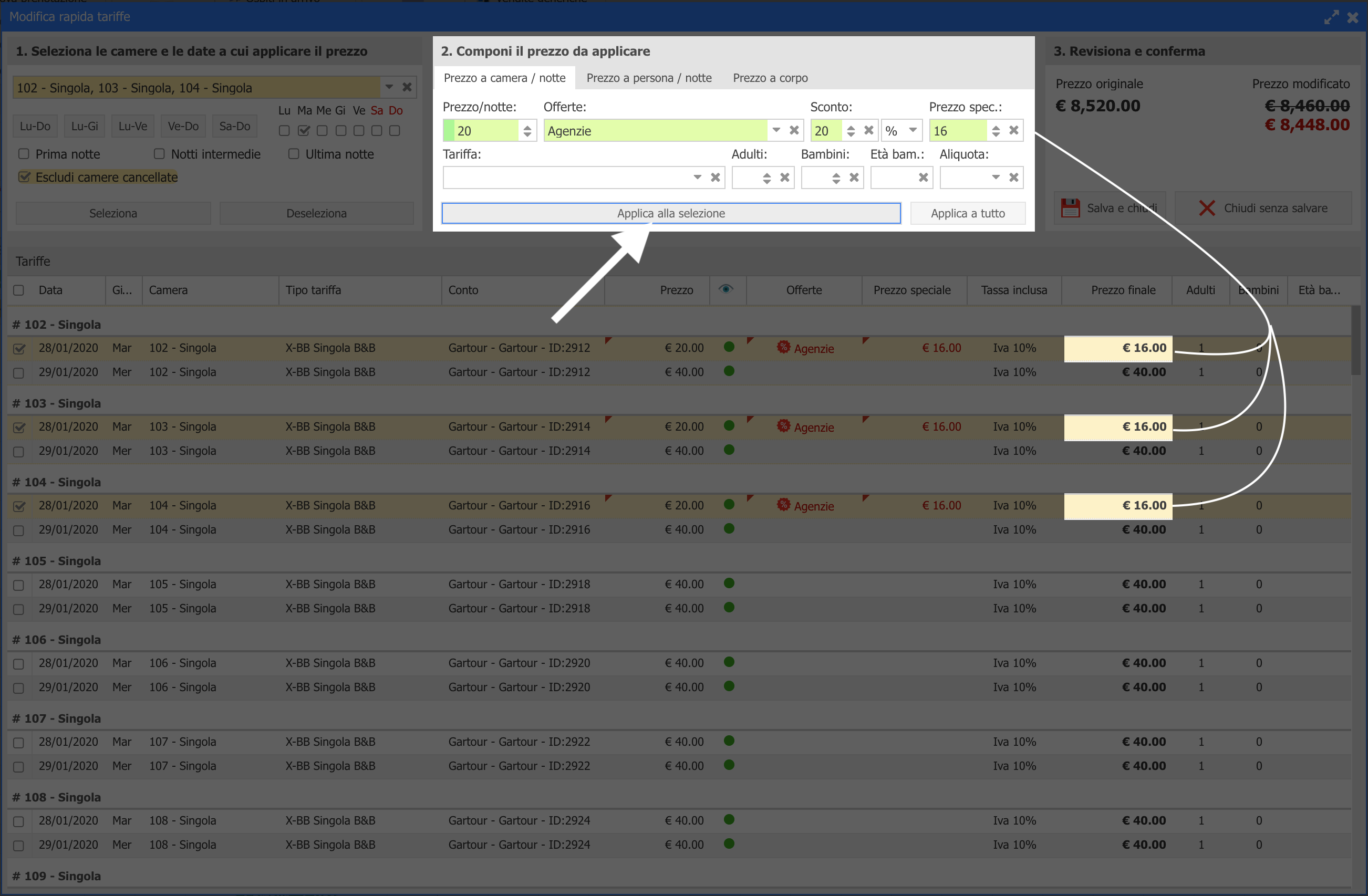Click into the Età bam. input field

pyautogui.click(x=893, y=178)
